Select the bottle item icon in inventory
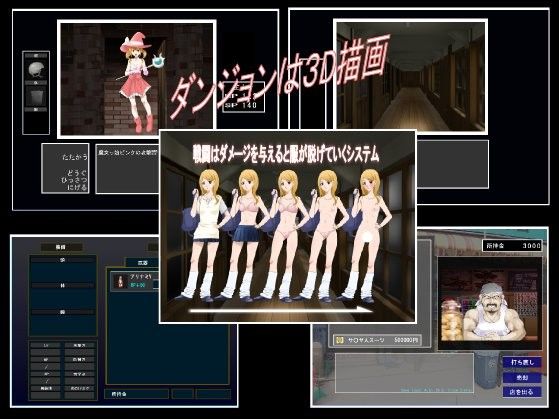The image size is (559, 419). [x=119, y=281]
